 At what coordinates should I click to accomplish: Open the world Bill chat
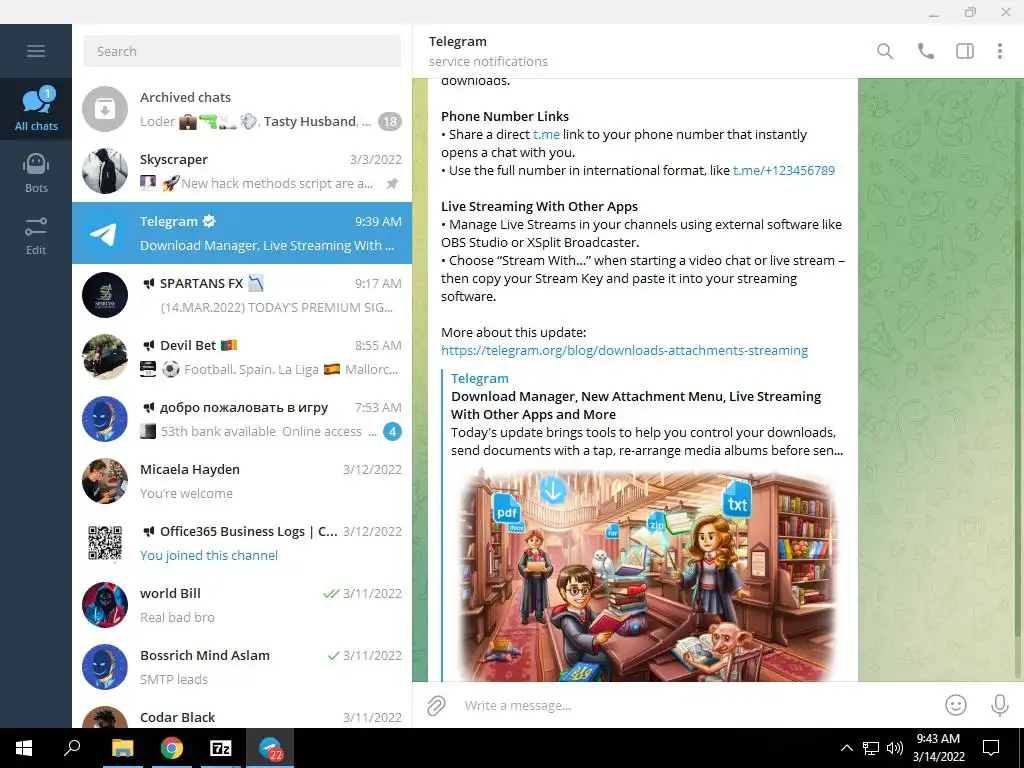tap(242, 605)
